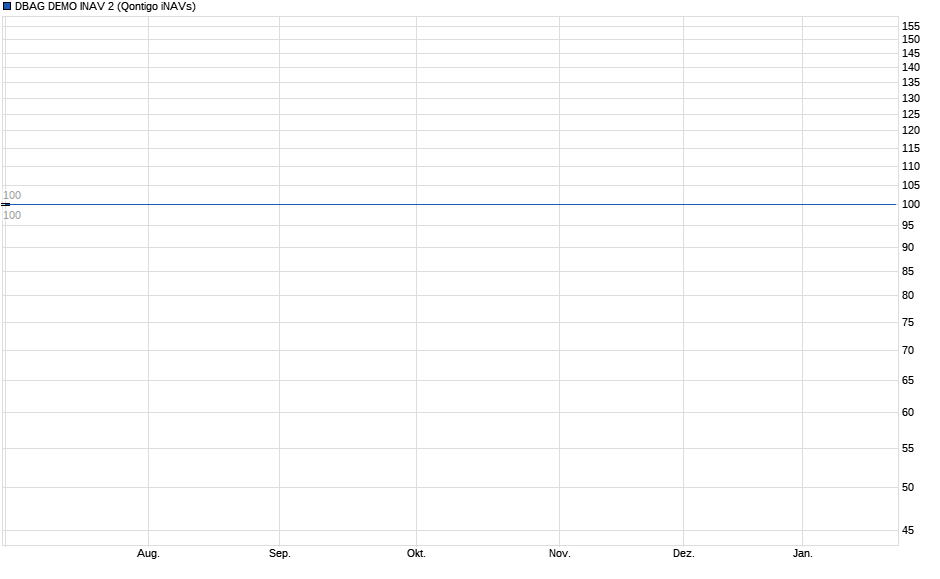The height and width of the screenshot is (579, 940).
Task: Select the Aug. axis label
Action: (x=148, y=553)
